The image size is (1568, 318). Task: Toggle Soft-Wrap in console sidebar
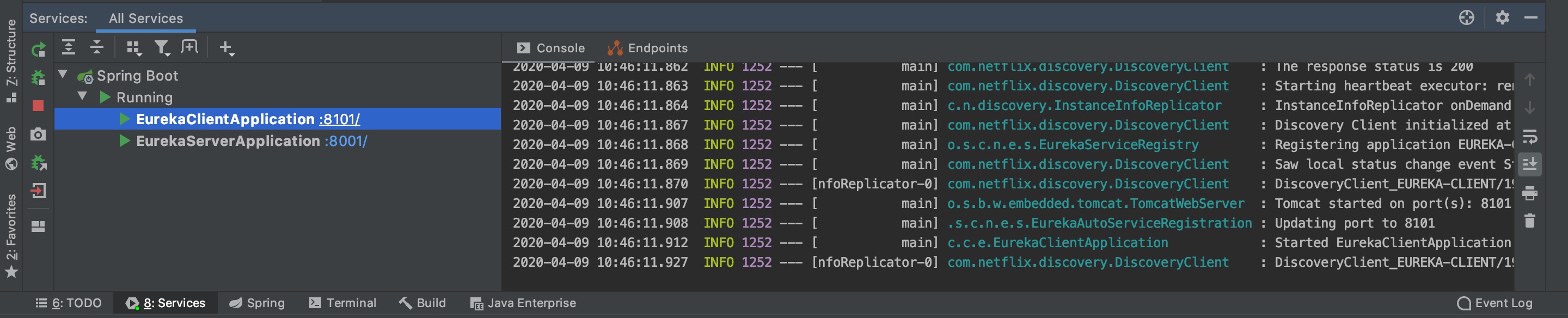point(1530,137)
